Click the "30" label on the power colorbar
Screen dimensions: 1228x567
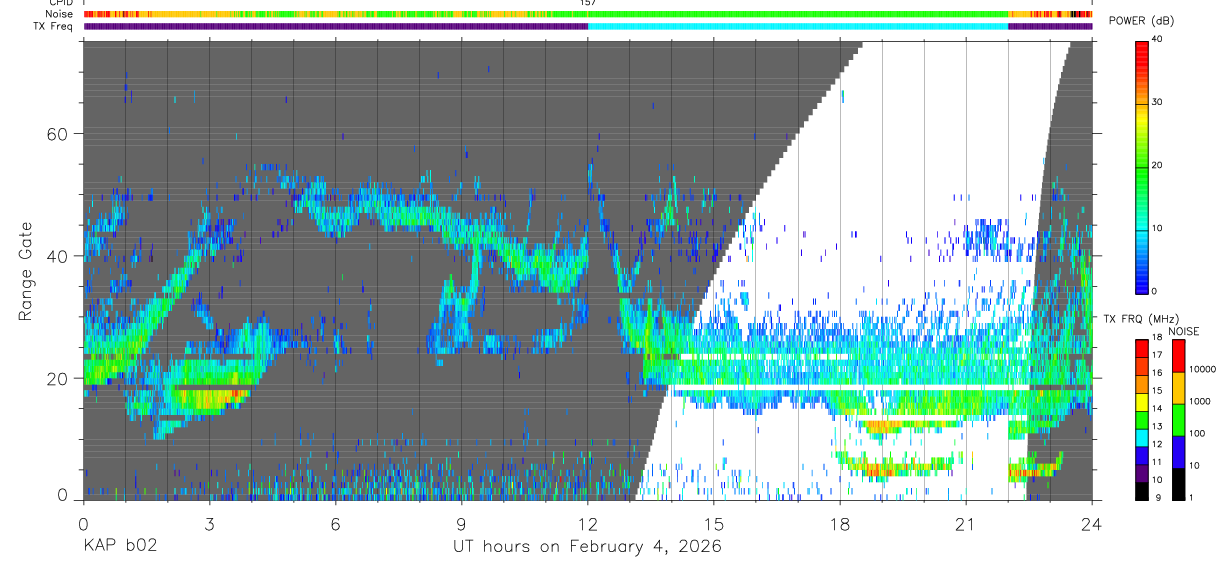(1157, 102)
